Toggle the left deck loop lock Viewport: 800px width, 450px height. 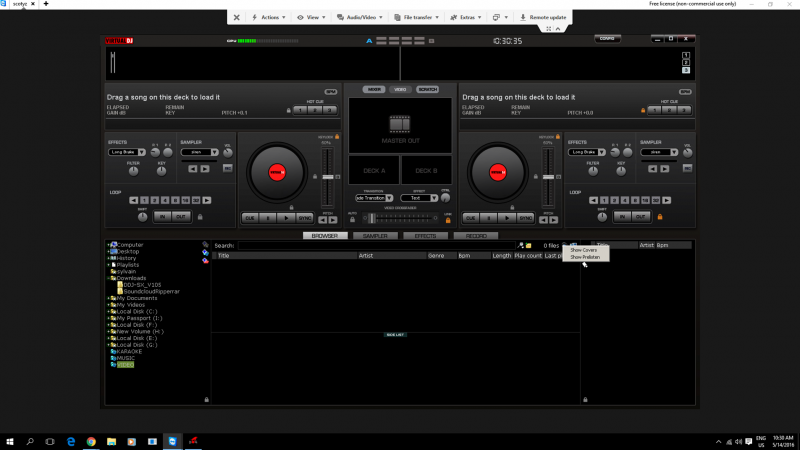click(x=200, y=217)
